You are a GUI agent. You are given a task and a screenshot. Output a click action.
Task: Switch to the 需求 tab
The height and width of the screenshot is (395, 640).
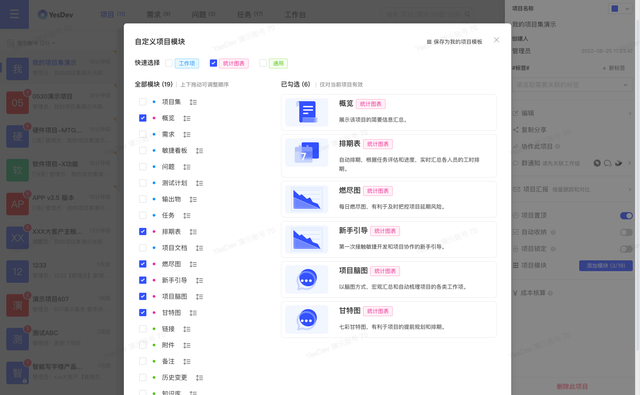[158, 15]
